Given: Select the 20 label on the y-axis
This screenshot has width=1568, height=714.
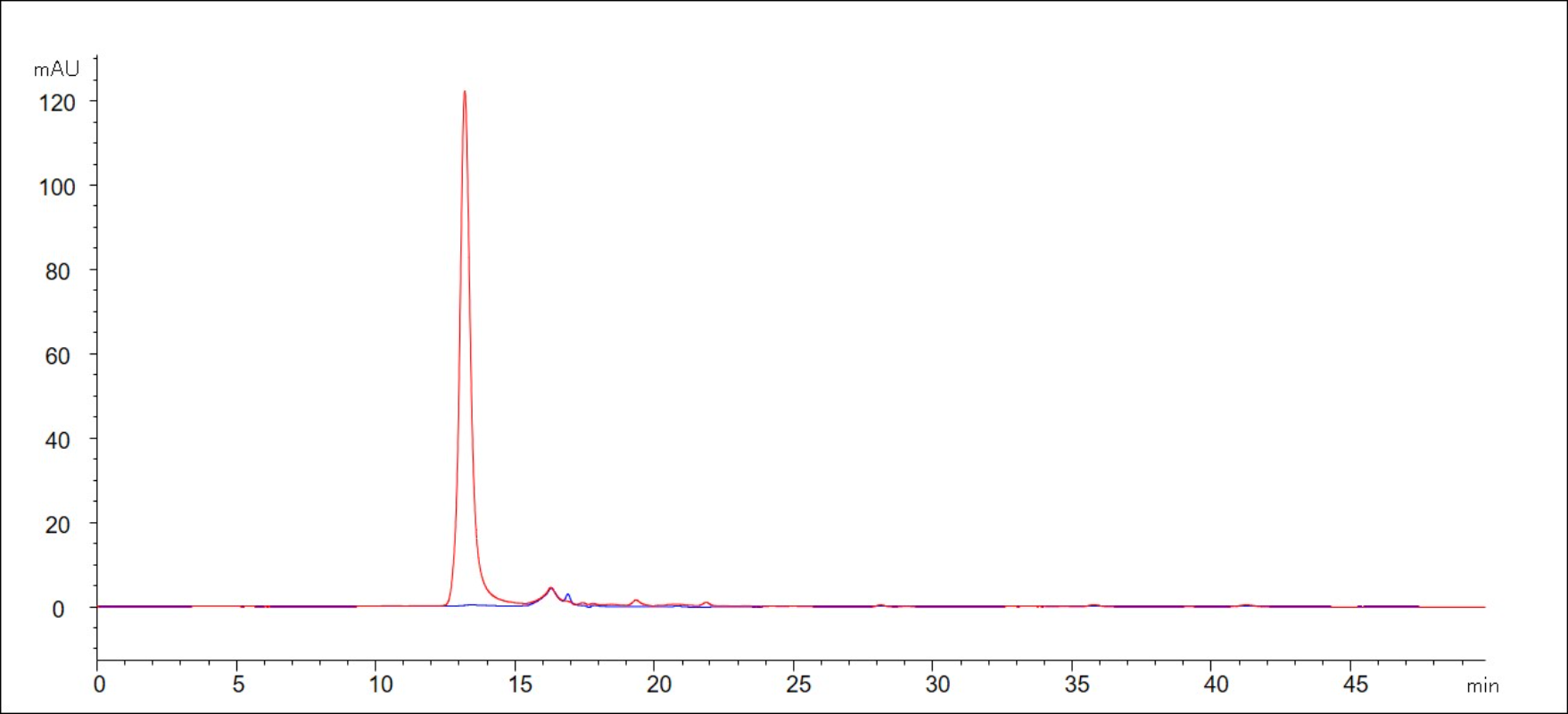Looking at the screenshot, I should click(x=58, y=525).
